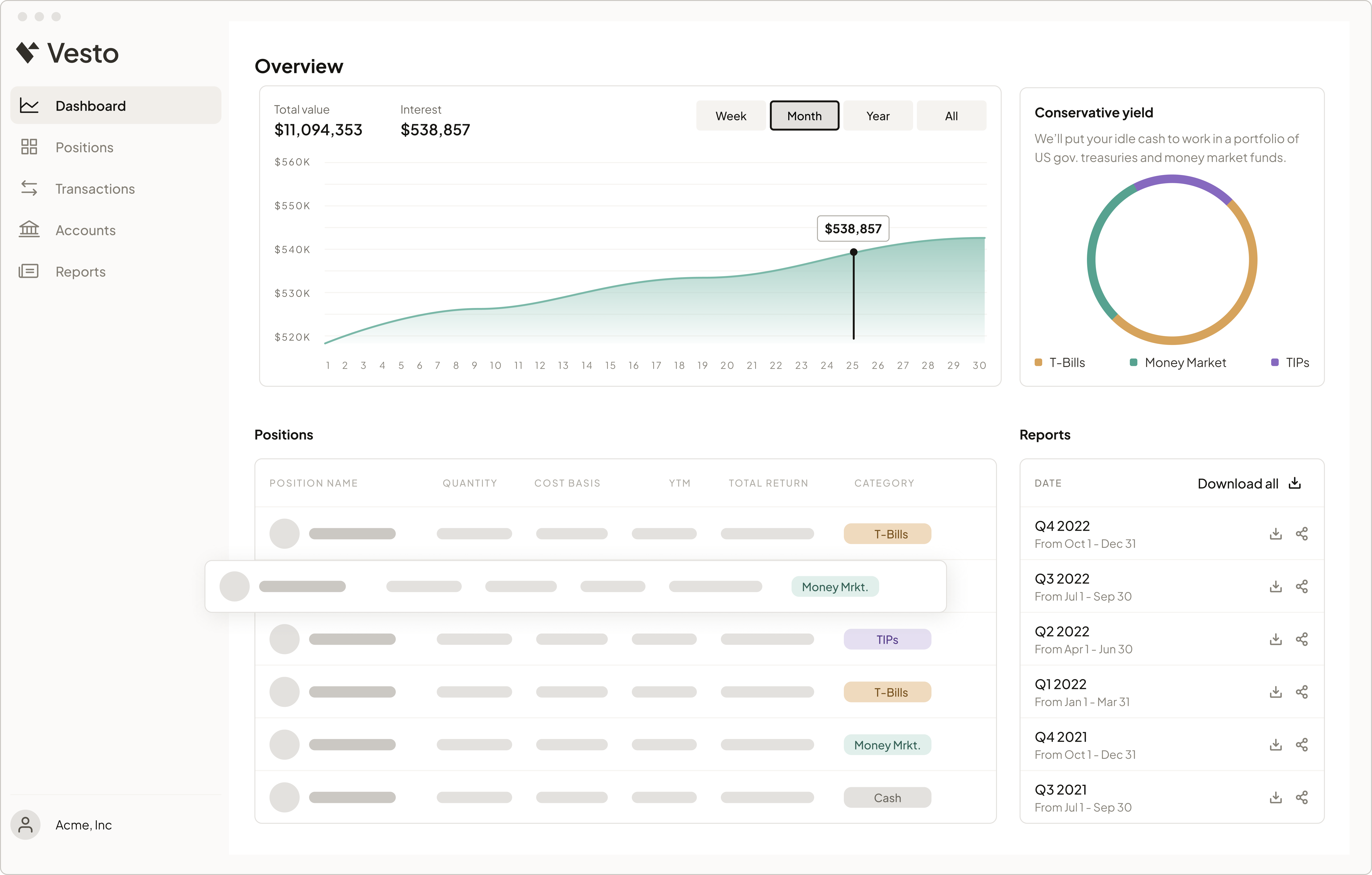Click the Accounts bank building icon
Image resolution: width=1372 pixels, height=875 pixels.
point(29,230)
